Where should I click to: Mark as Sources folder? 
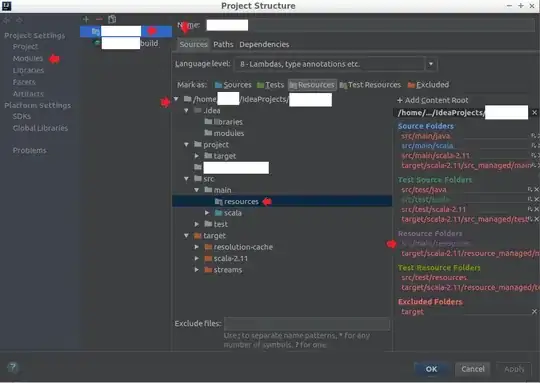[233, 85]
